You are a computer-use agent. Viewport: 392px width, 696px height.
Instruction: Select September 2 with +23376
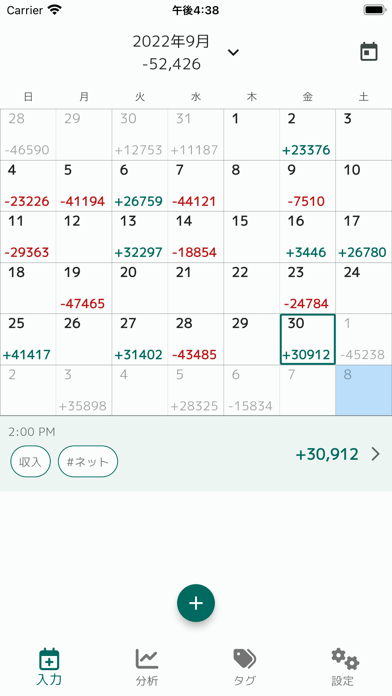coord(308,134)
